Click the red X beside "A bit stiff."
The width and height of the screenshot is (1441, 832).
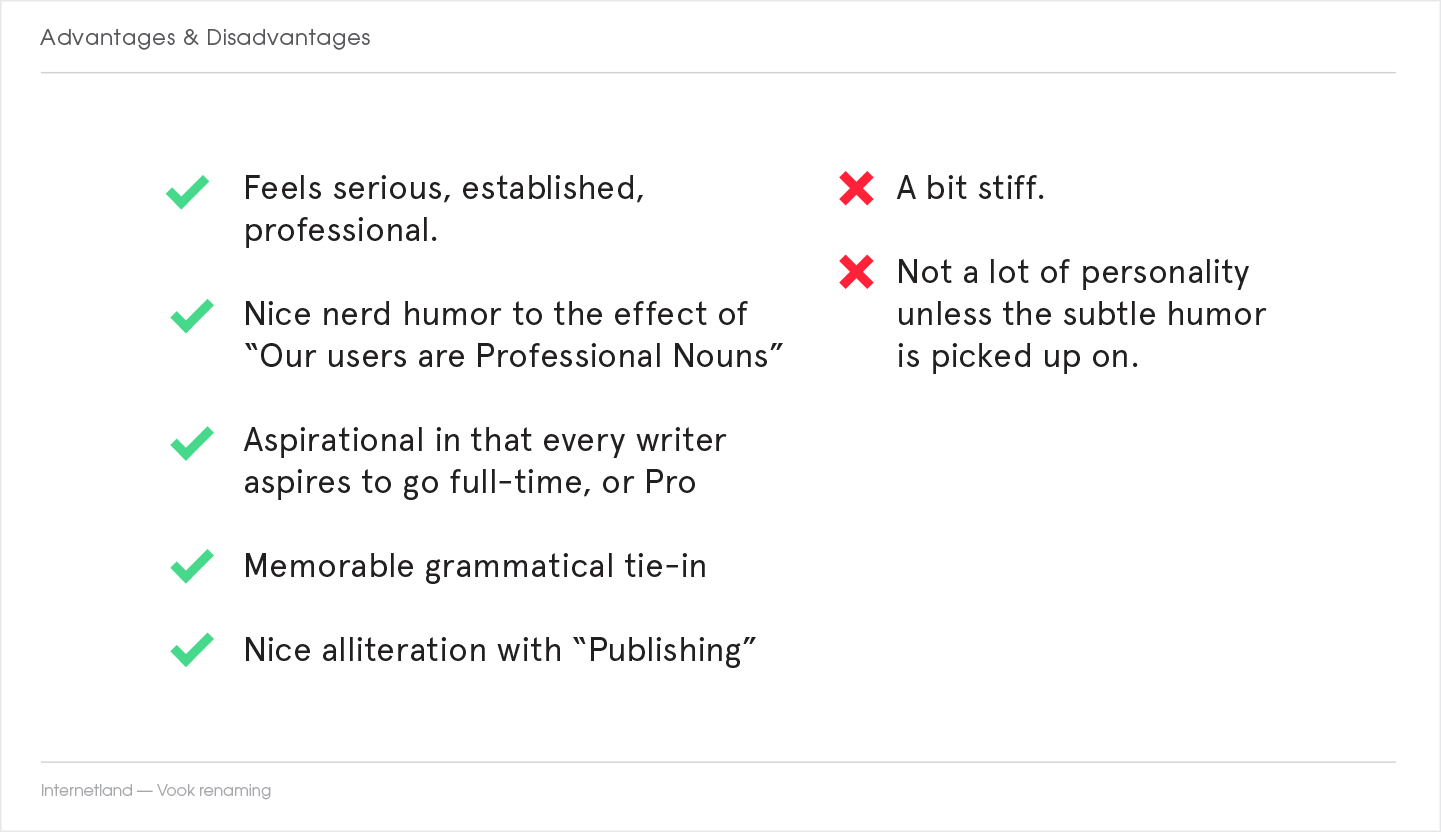pyautogui.click(x=856, y=189)
